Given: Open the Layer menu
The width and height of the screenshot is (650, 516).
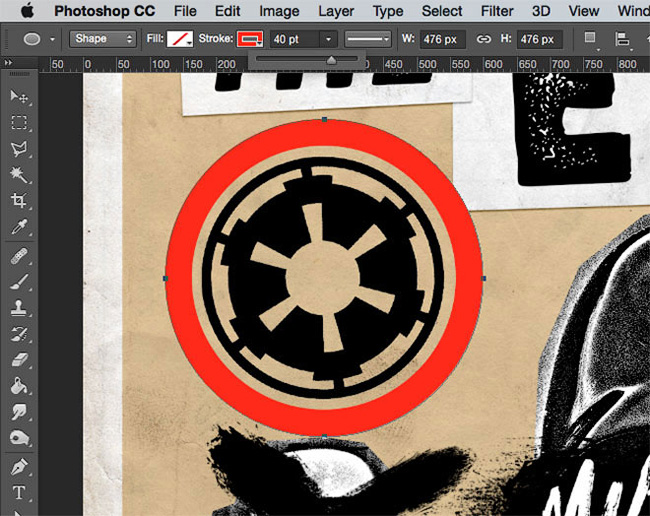Looking at the screenshot, I should click(x=336, y=11).
